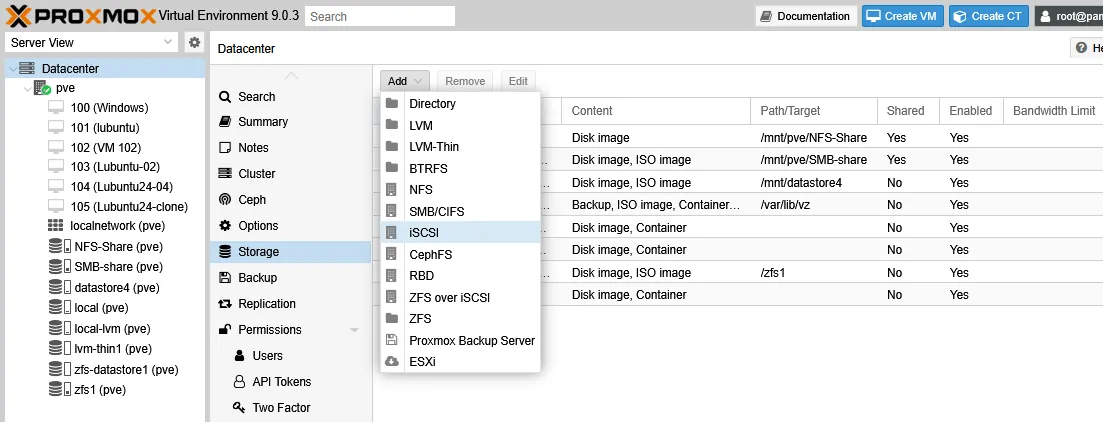1103x422 pixels.
Task: Click the Cluster icon in sidebar
Action: 225,173
